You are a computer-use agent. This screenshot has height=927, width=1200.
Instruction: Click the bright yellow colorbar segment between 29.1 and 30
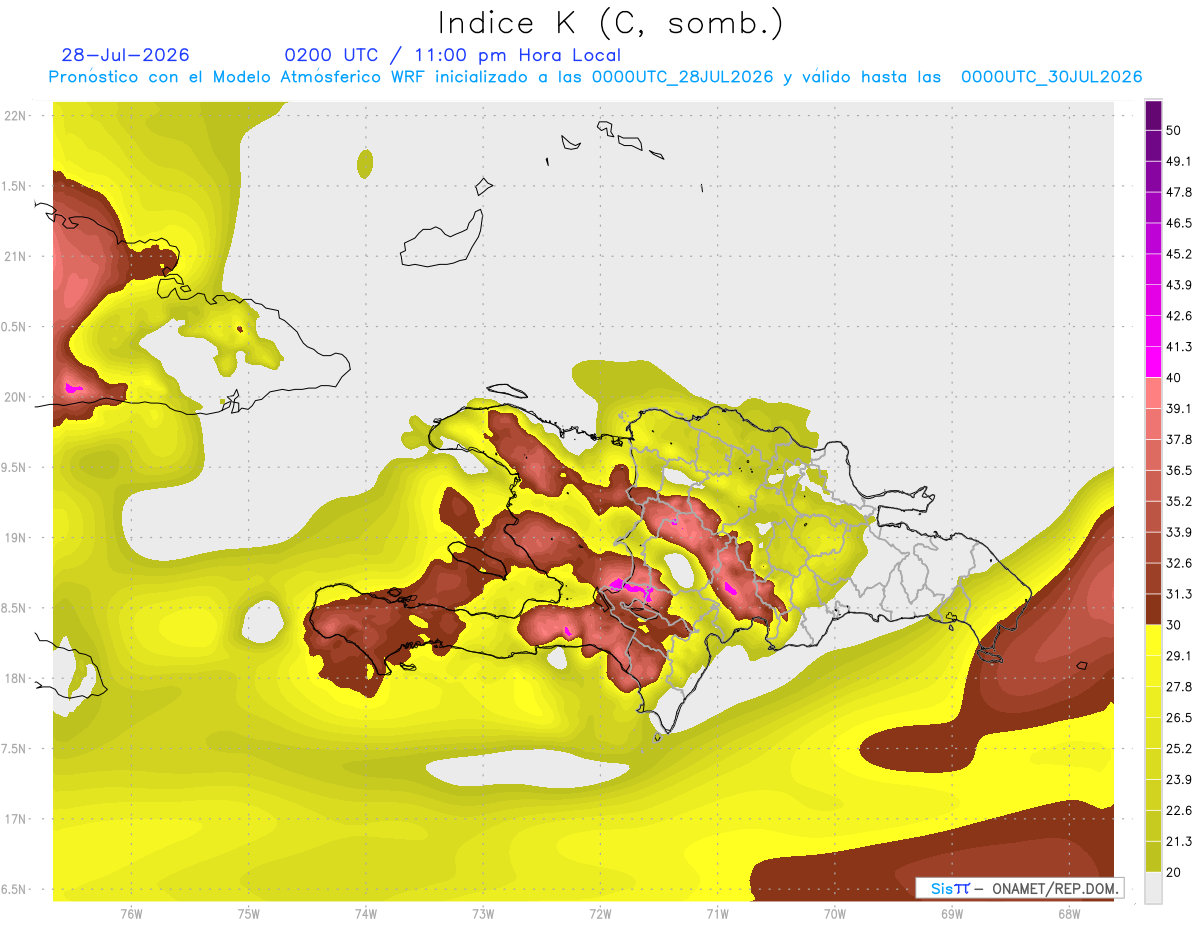click(x=1153, y=640)
